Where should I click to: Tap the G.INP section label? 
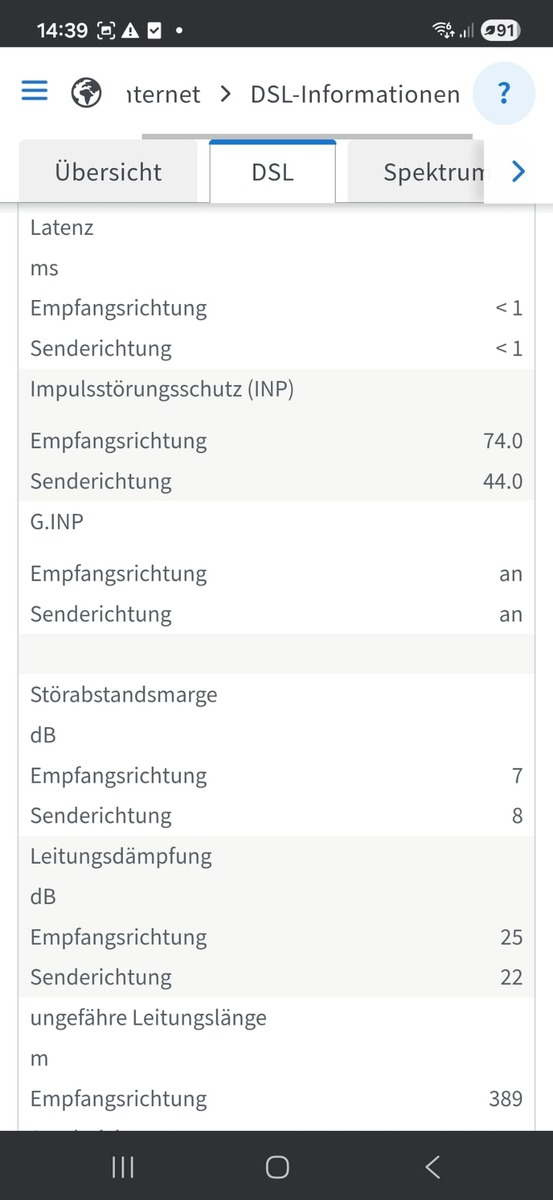[x=56, y=521]
